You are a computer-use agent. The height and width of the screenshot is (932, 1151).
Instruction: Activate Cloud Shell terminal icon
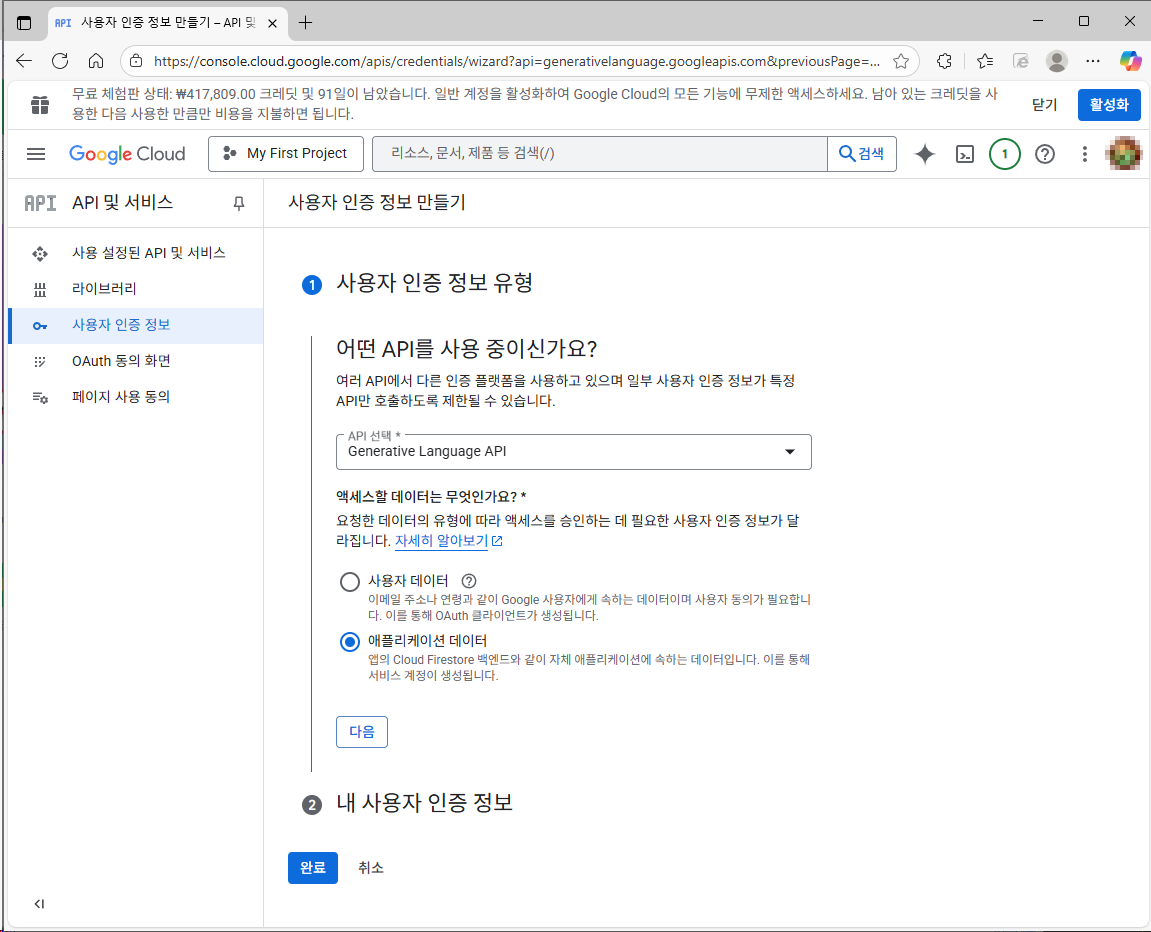pyautogui.click(x=965, y=154)
